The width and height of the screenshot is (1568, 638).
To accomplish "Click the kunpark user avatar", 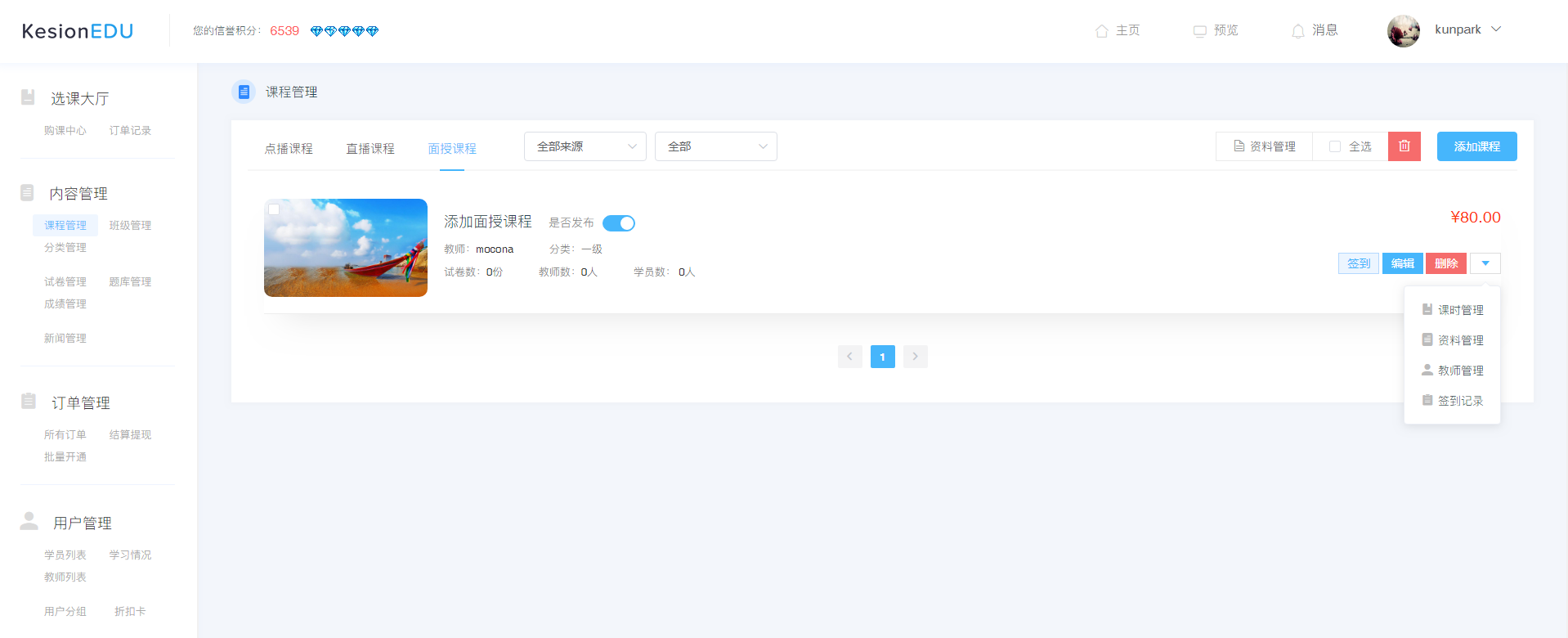I will 1404,31.
